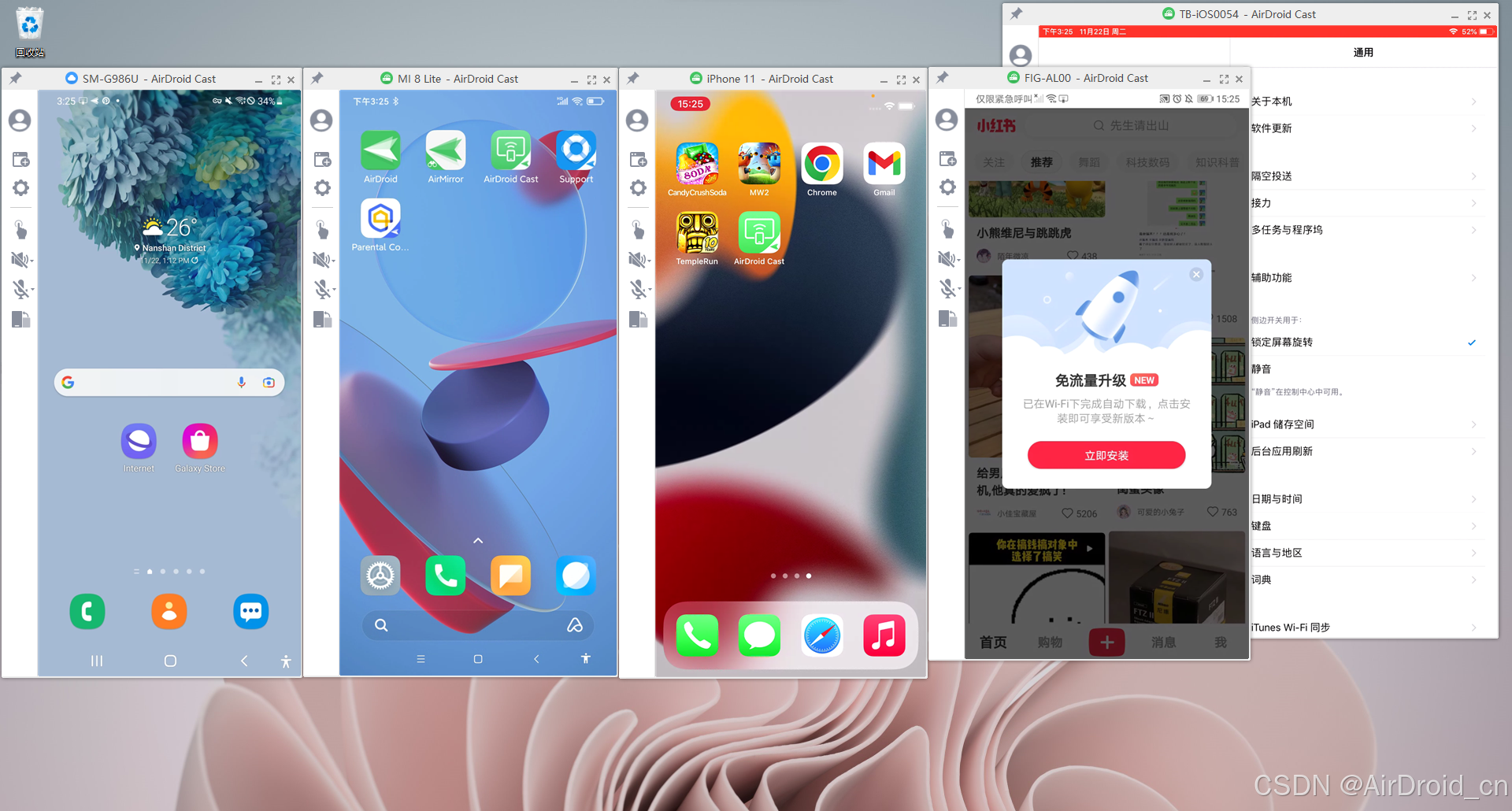Viewport: 1512px width, 811px height.
Task: Click Google search bar on SM-G986U
Action: (x=169, y=383)
